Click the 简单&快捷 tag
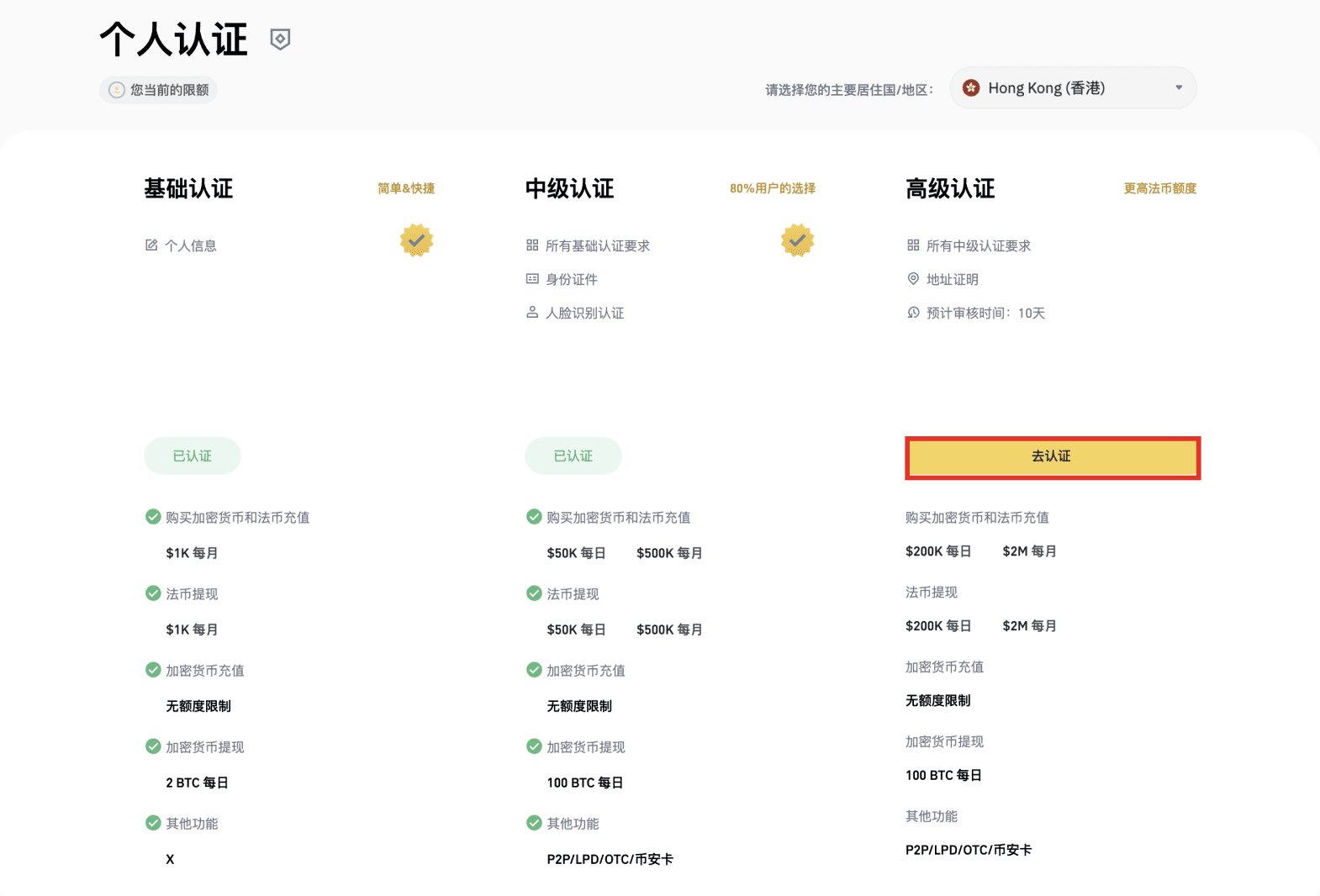 (x=406, y=188)
